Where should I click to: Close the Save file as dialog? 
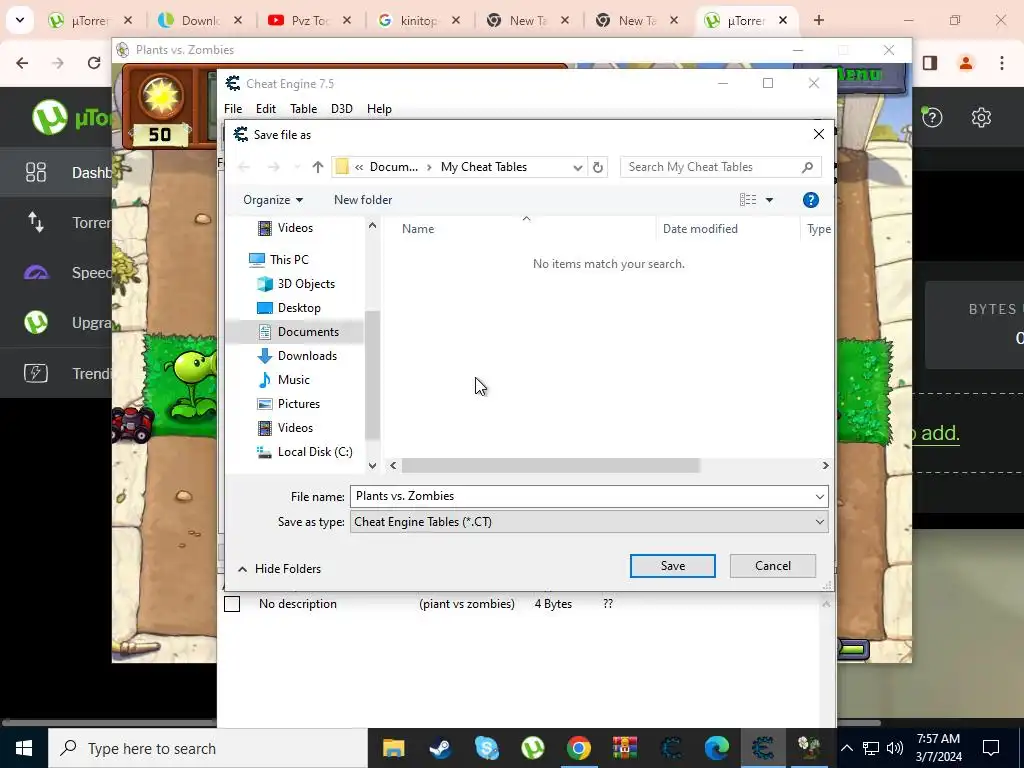point(818,135)
